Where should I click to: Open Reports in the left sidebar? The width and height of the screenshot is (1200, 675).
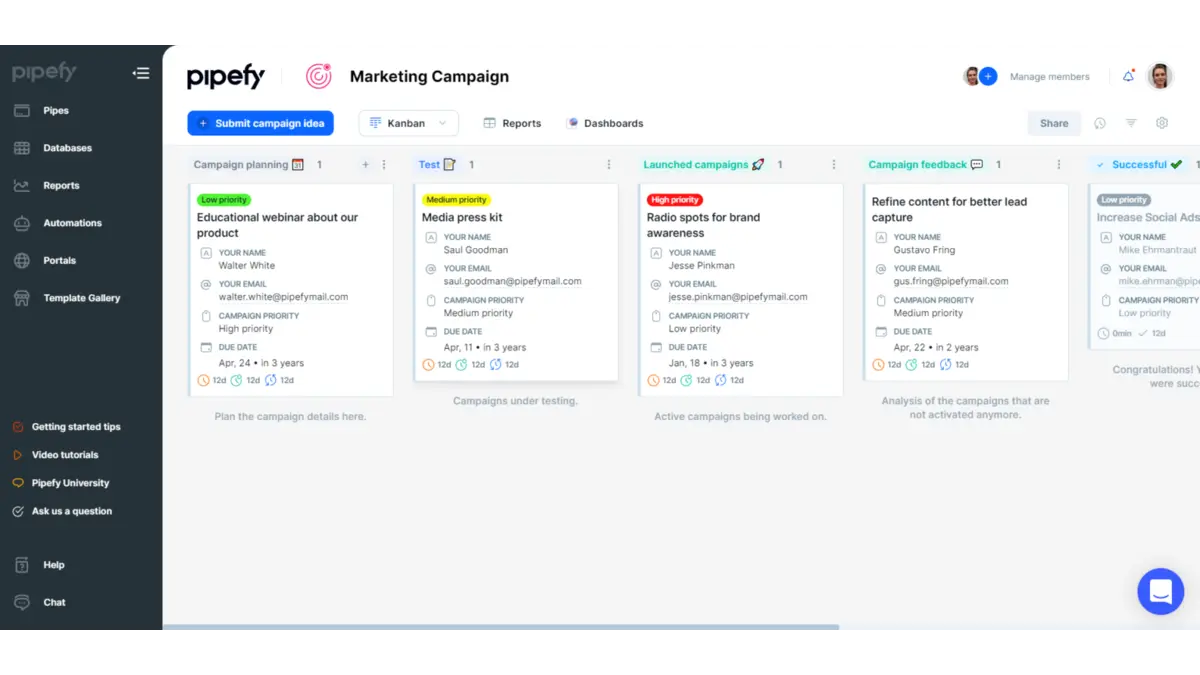click(61, 186)
